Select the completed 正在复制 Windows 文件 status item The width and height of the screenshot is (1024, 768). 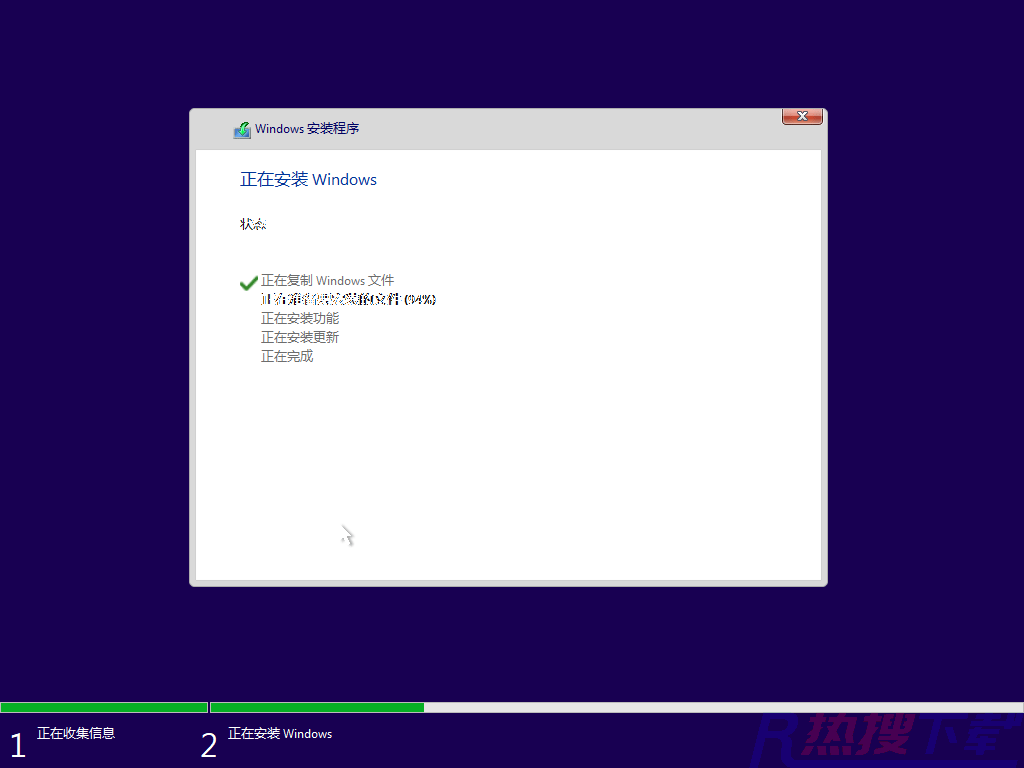click(328, 281)
